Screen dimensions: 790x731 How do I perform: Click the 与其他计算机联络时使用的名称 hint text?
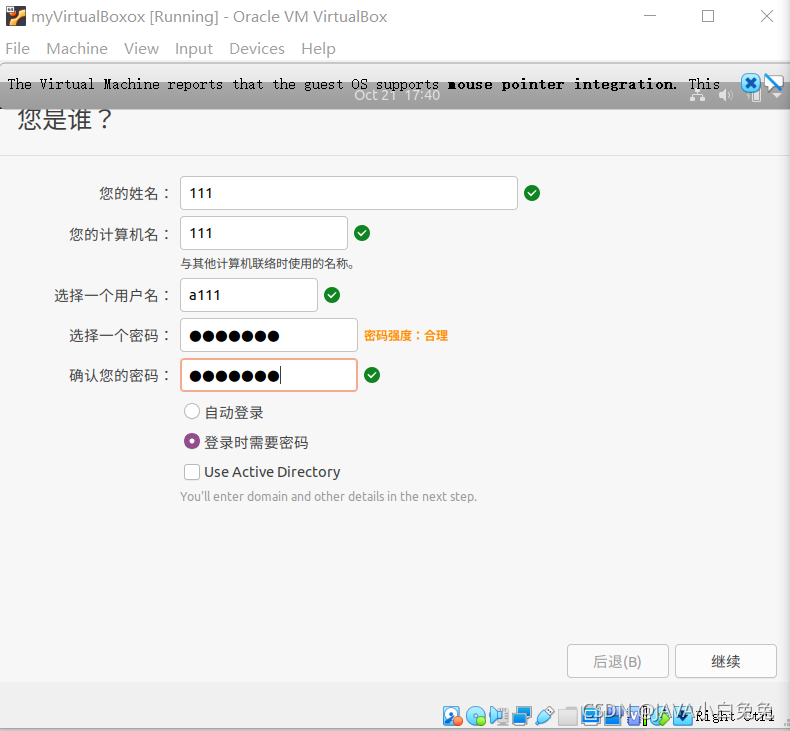pyautogui.click(x=268, y=263)
